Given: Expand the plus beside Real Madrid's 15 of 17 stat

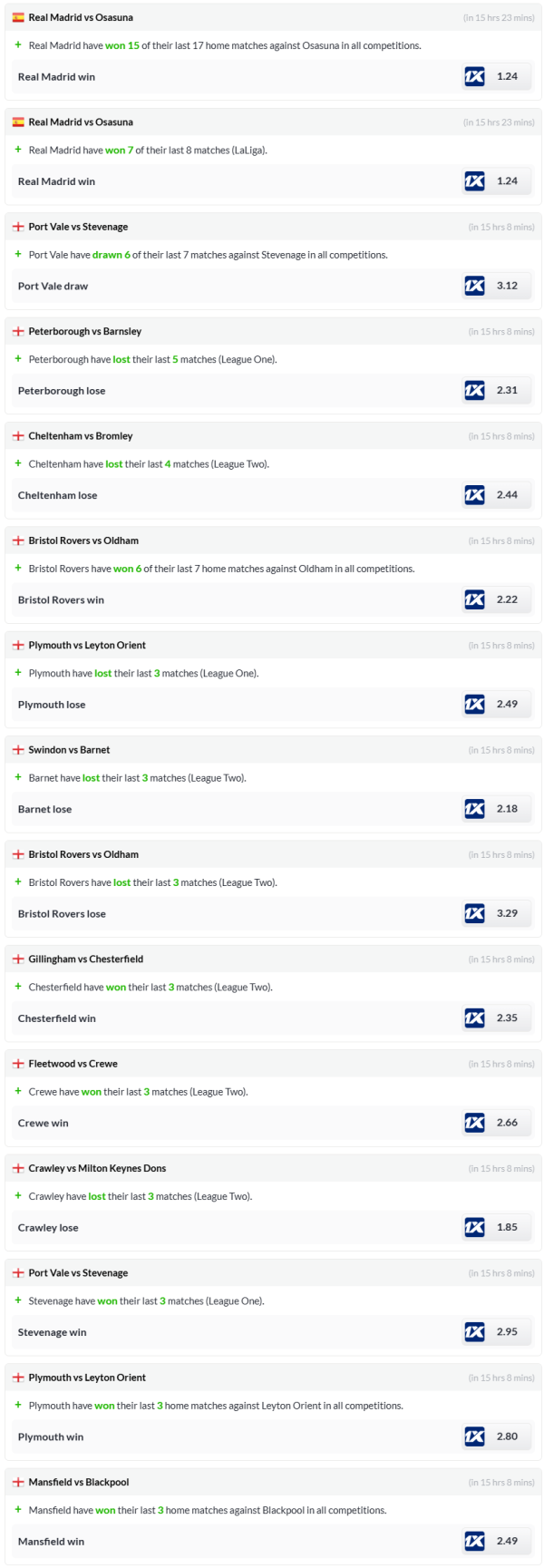Looking at the screenshot, I should click(x=18, y=45).
